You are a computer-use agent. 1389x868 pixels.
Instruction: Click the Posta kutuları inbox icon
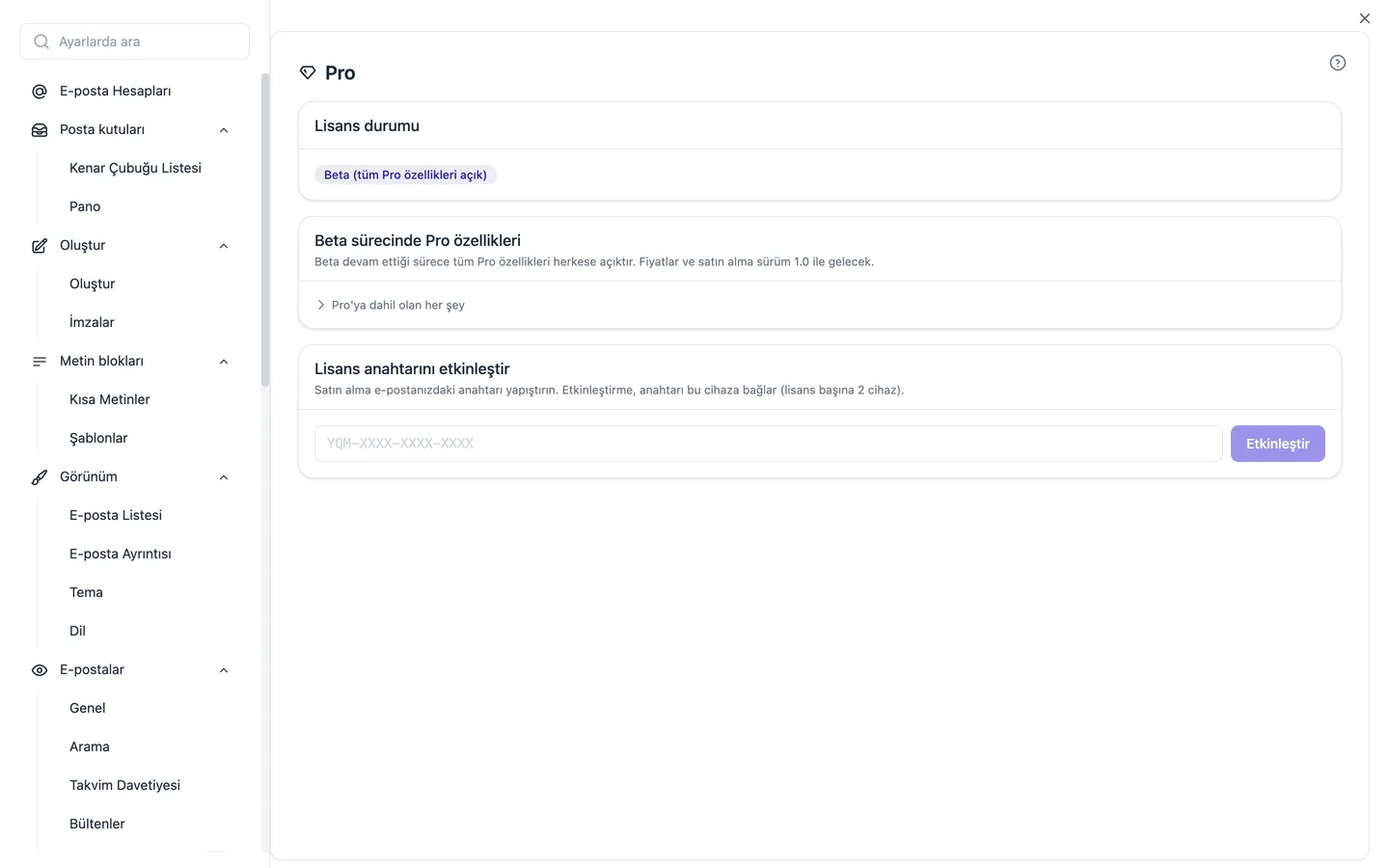tap(40, 130)
